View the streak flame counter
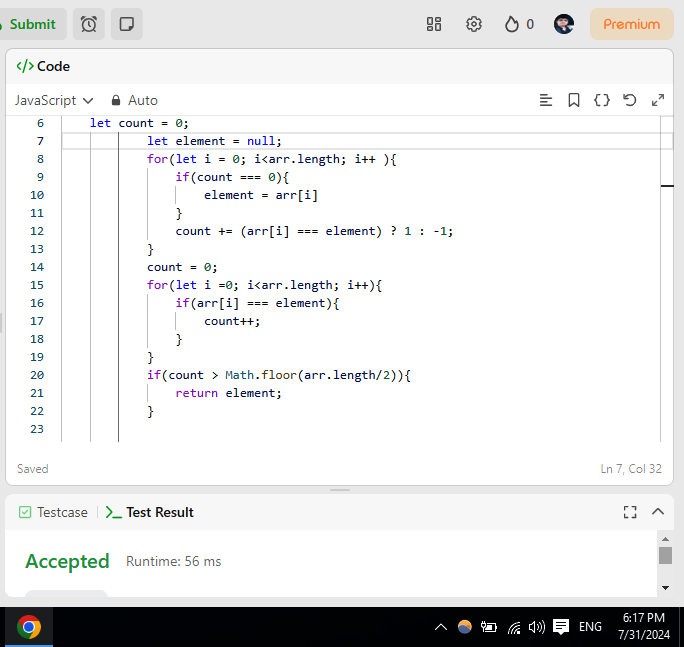684x647 pixels. pos(519,24)
